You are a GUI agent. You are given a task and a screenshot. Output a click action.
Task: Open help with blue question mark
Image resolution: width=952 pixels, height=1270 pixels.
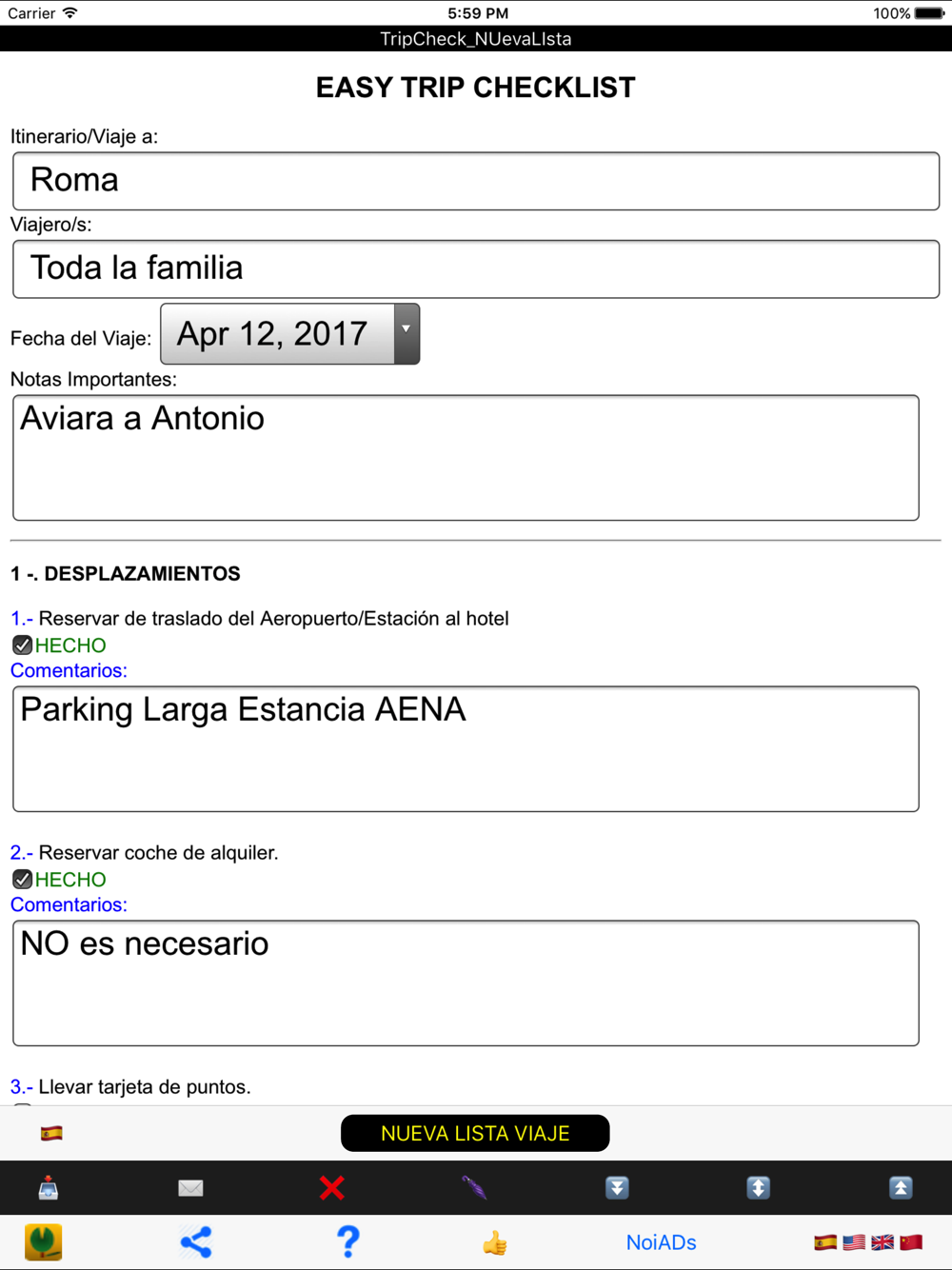pos(348,1242)
